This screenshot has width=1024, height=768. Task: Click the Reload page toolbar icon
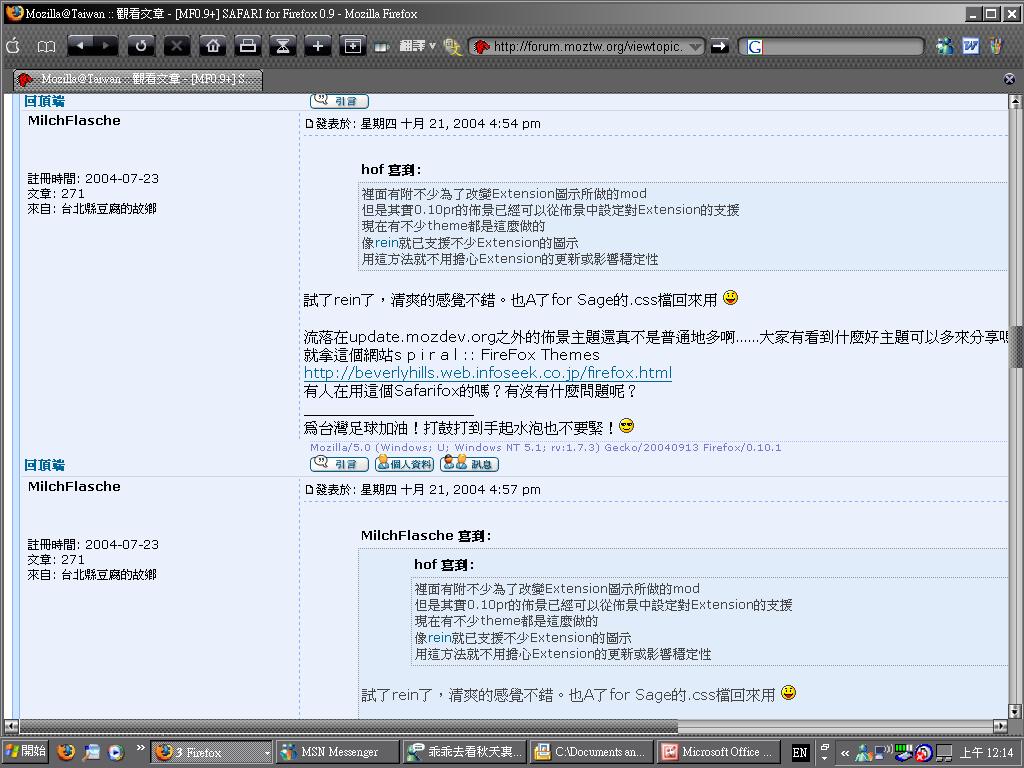pos(141,46)
